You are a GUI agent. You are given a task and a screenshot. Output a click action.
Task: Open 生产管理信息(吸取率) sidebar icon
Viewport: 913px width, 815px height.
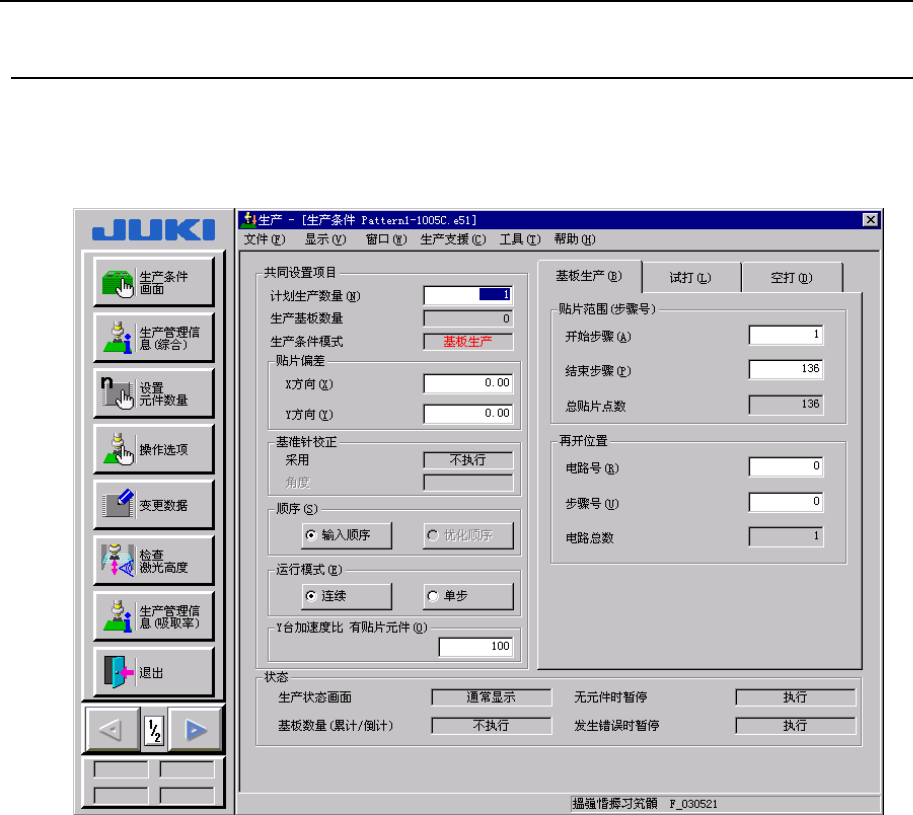pyautogui.click(x=154, y=616)
